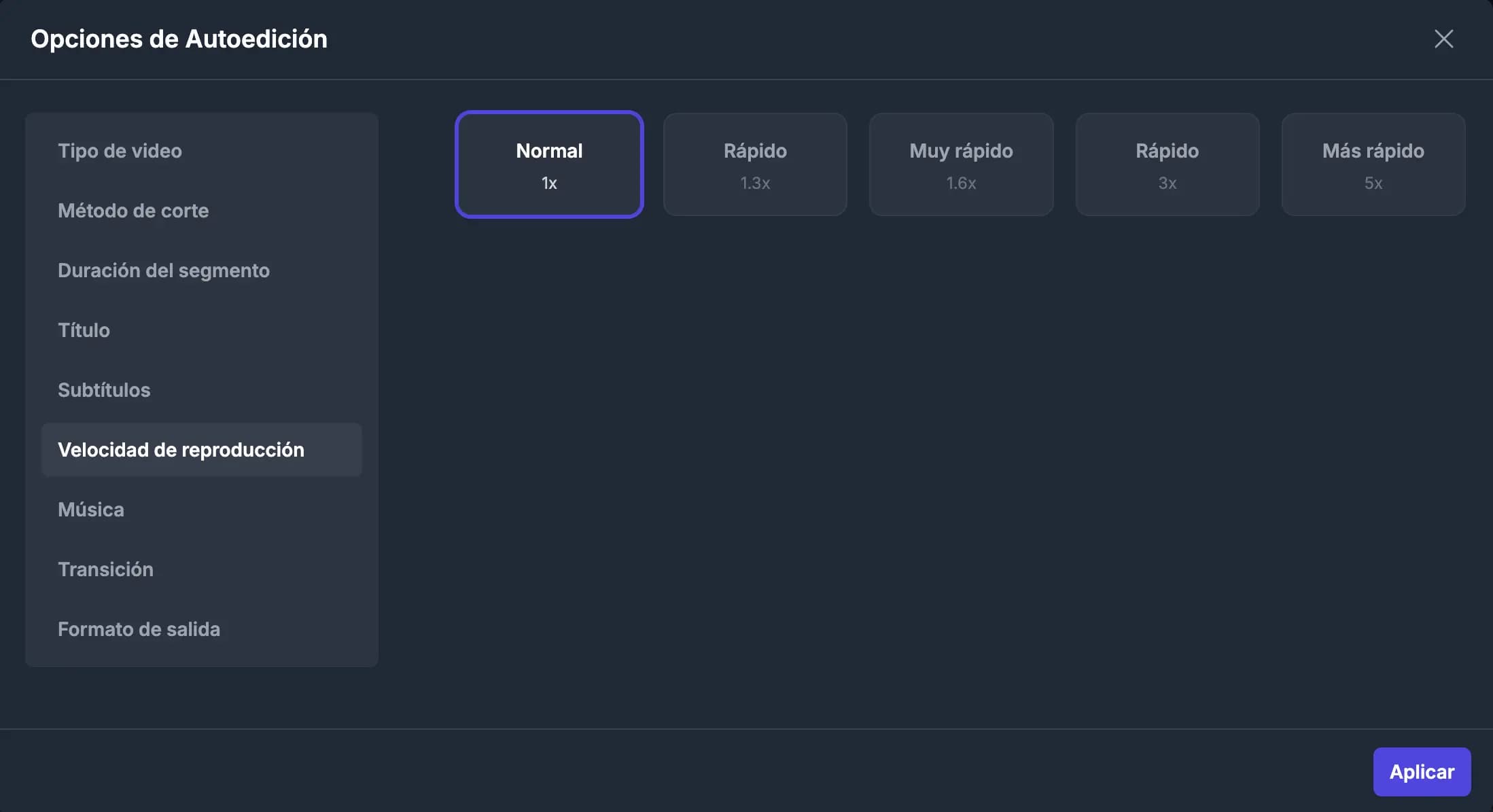This screenshot has width=1493, height=812.
Task: Navigate to Transición options
Action: point(106,569)
